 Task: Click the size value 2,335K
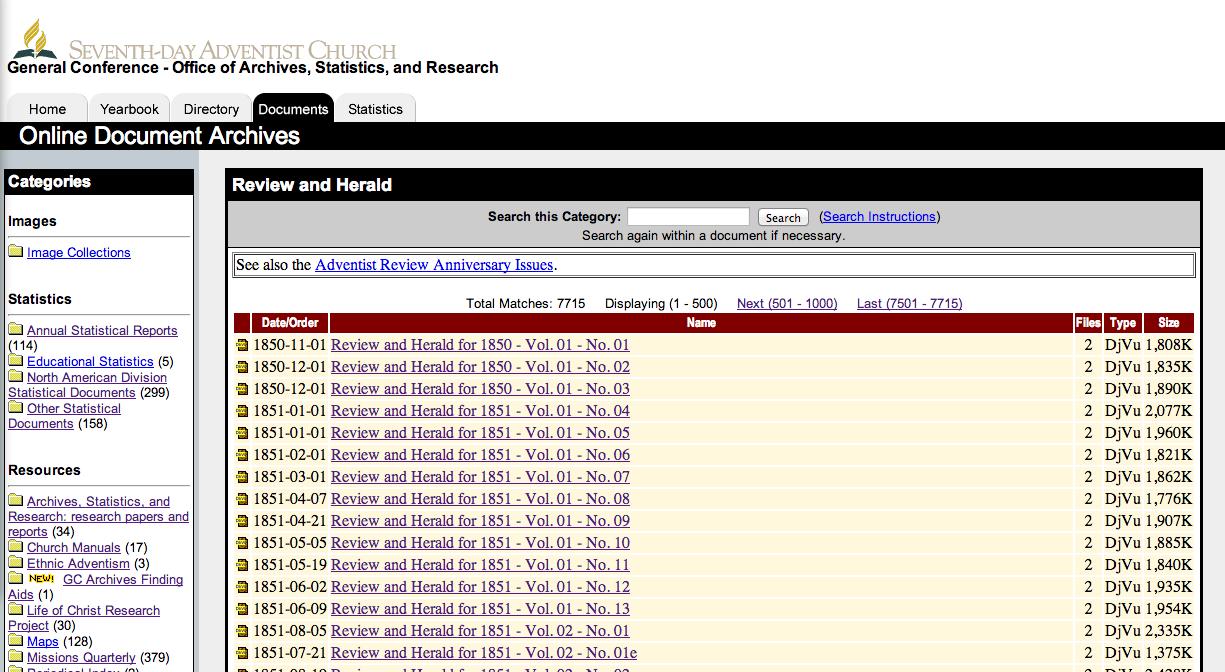pos(1168,631)
